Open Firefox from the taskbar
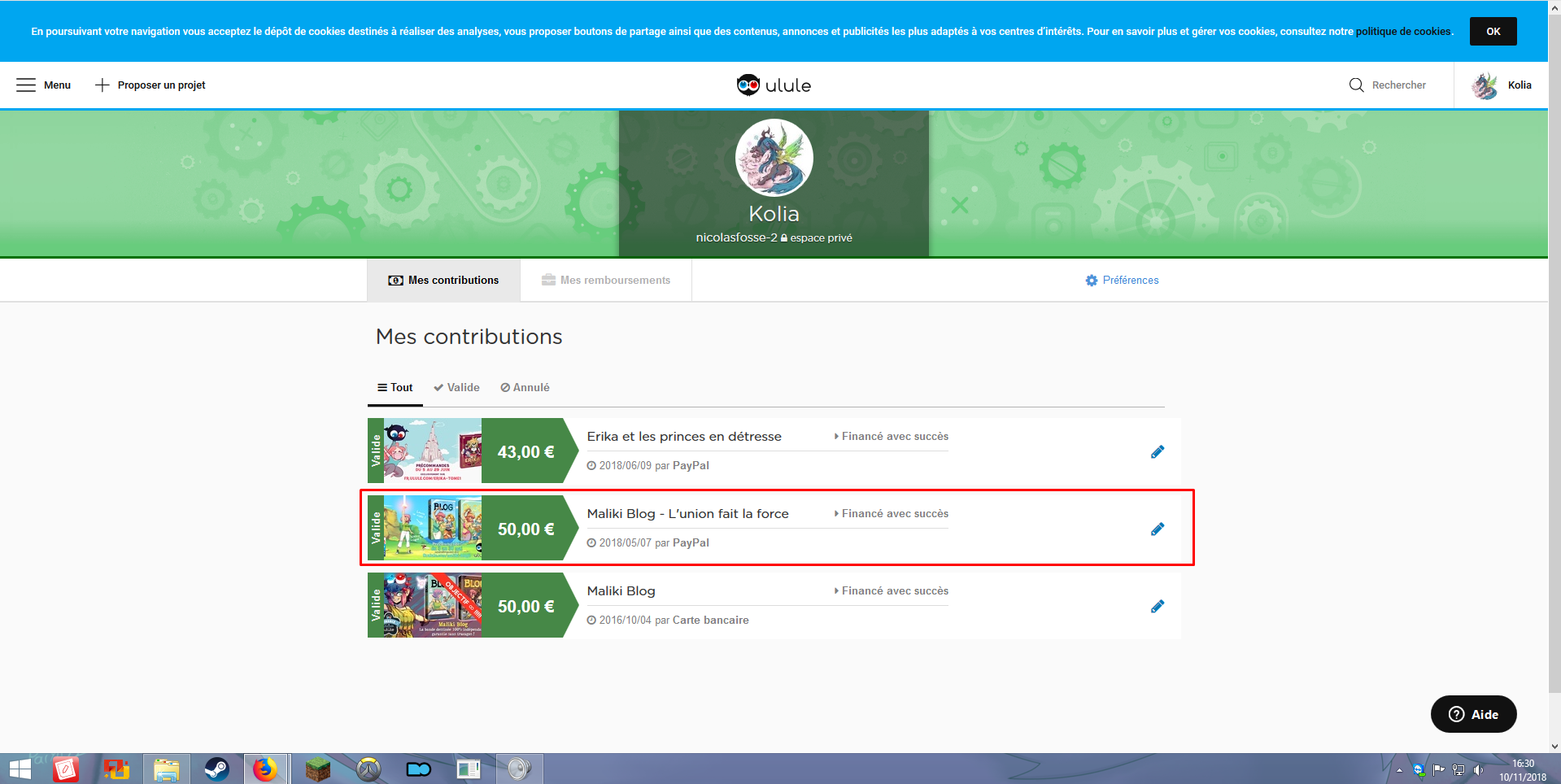This screenshot has width=1561, height=784. click(x=265, y=769)
